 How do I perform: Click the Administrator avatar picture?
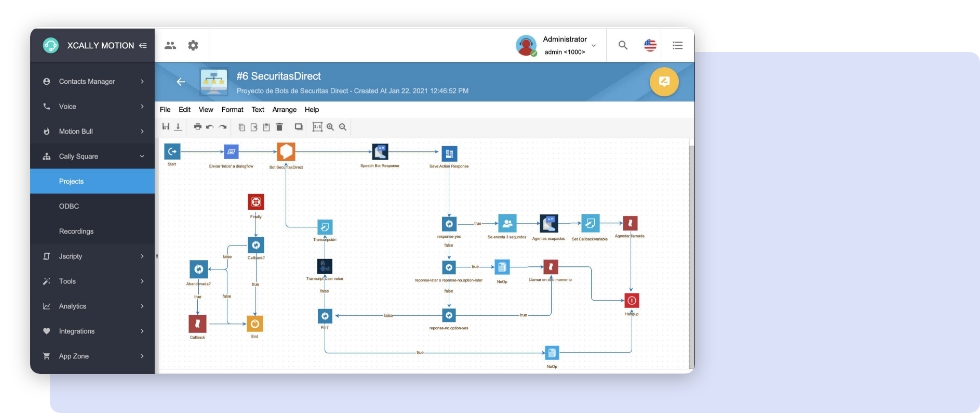tap(526, 45)
